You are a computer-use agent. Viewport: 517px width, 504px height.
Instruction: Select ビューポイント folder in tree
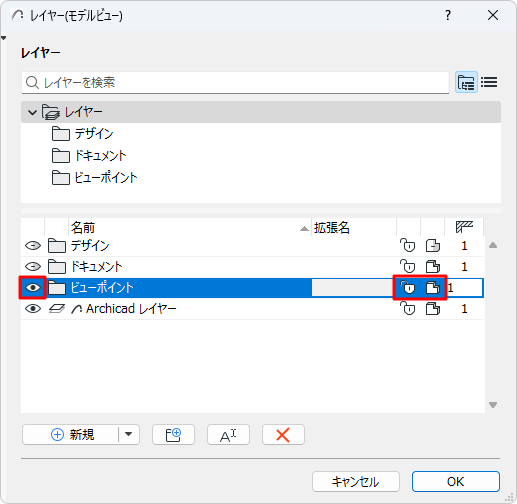[106, 178]
